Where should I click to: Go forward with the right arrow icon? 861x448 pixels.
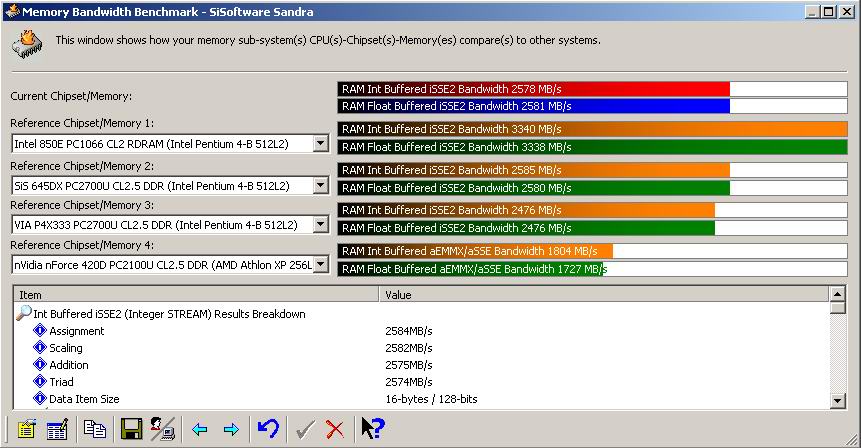pyautogui.click(x=232, y=429)
